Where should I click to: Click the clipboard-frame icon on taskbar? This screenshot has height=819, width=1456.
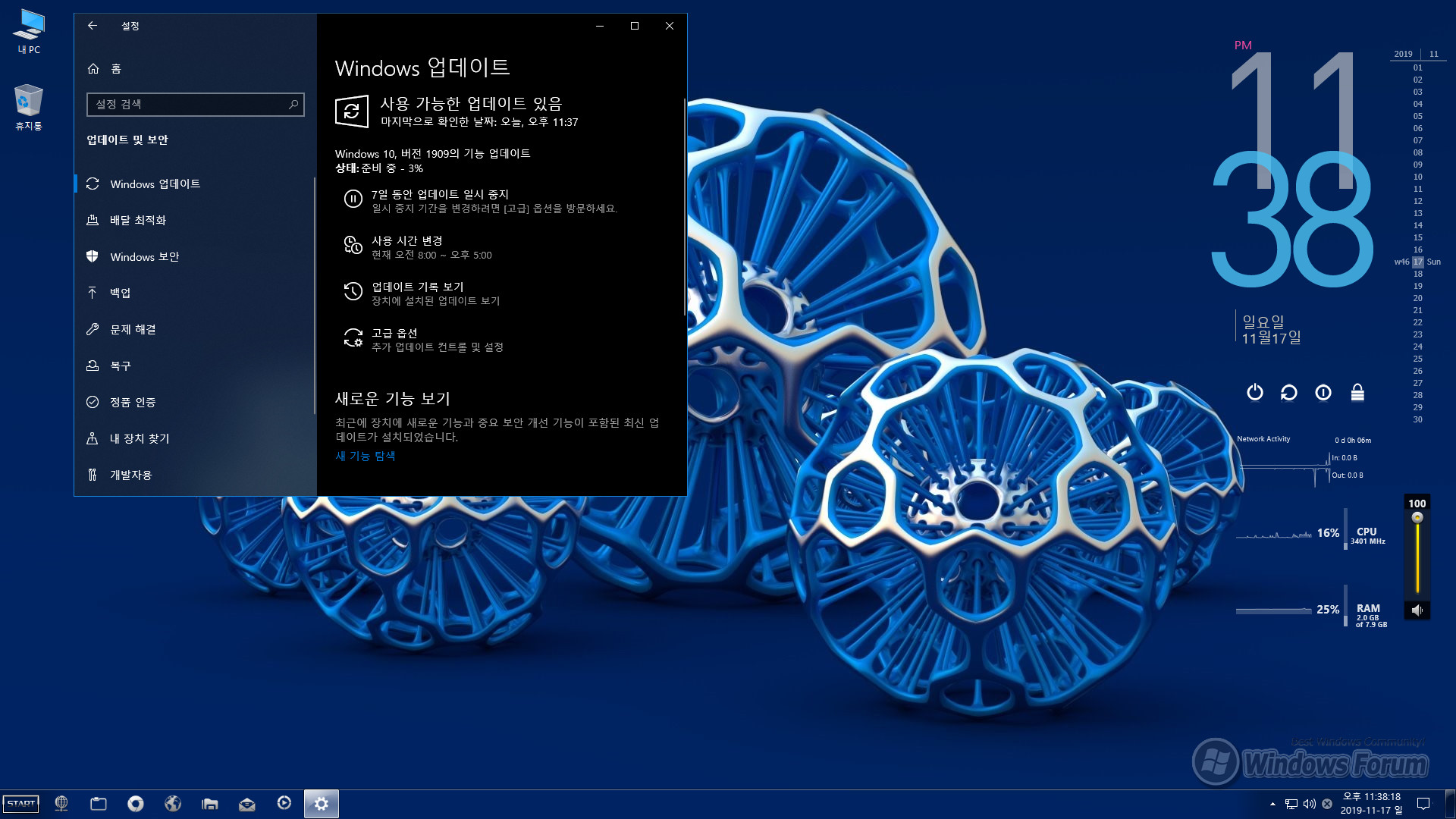pyautogui.click(x=99, y=804)
